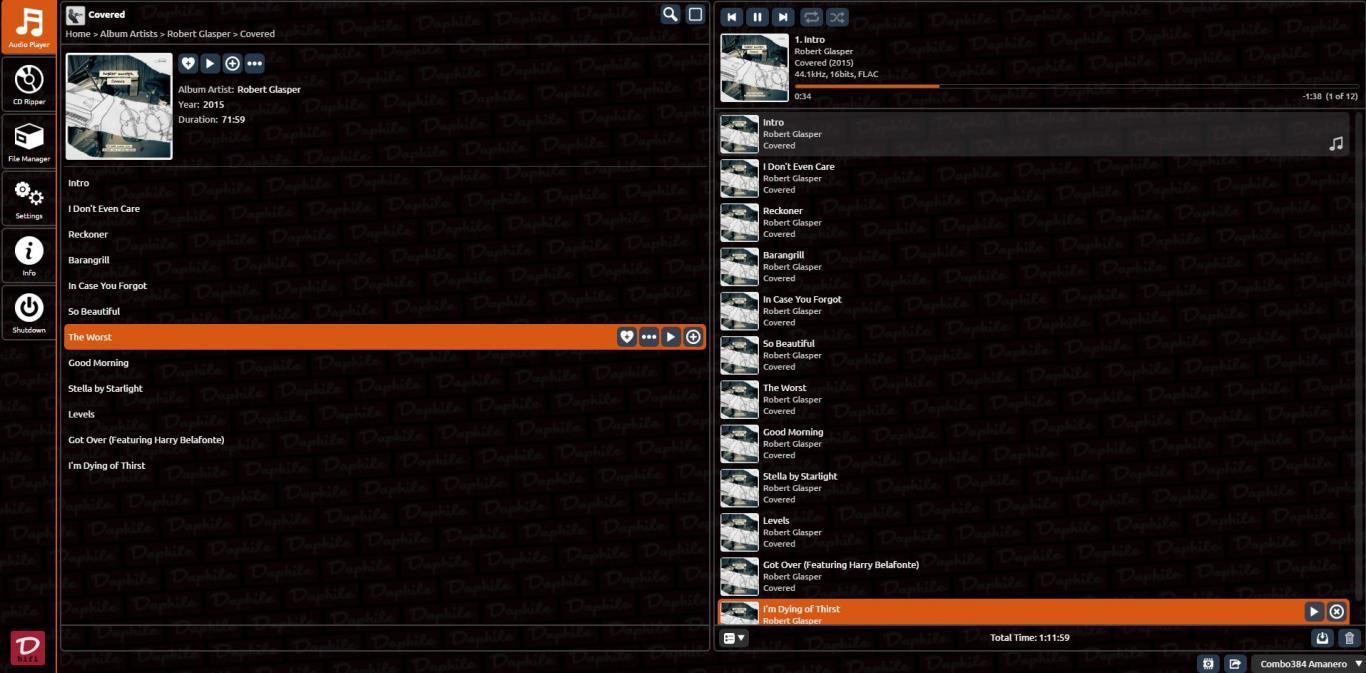Play the Covered album from header
Screen dimensions: 1366x673
click(x=210, y=63)
